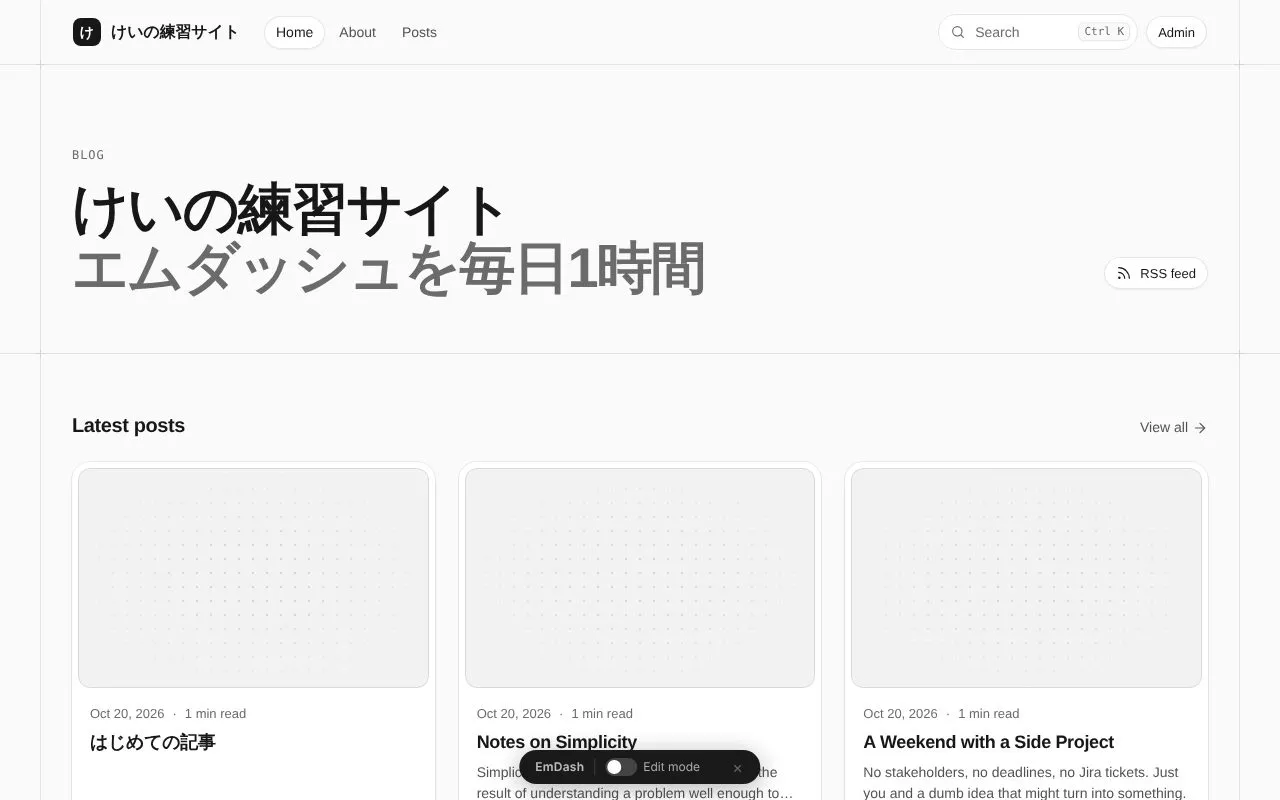The image size is (1280, 800).
Task: Click the Latest posts heading
Action: coord(128,426)
